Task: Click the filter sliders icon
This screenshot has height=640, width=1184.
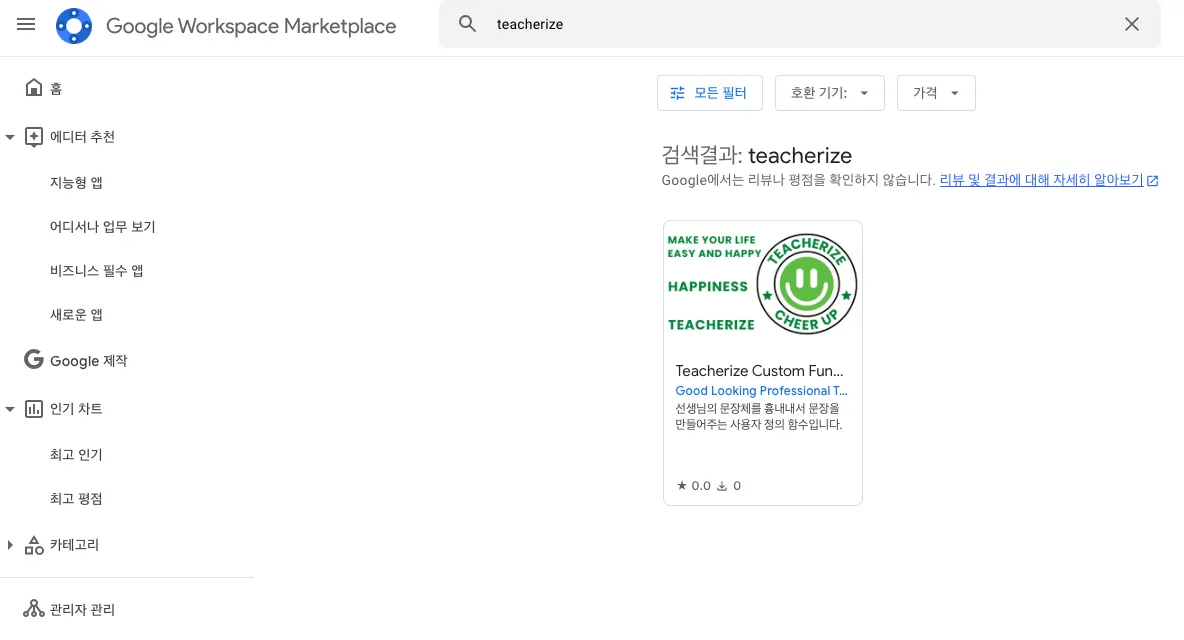Action: tap(677, 93)
